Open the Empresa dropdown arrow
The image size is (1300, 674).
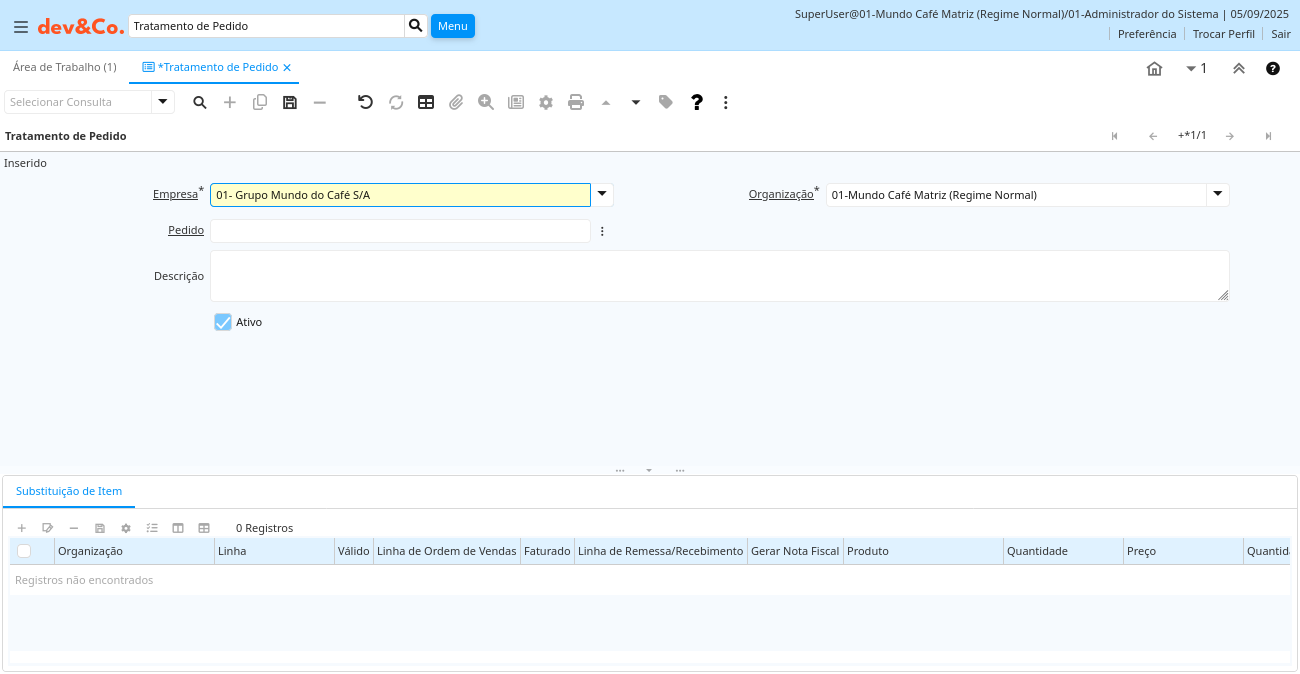coord(602,195)
